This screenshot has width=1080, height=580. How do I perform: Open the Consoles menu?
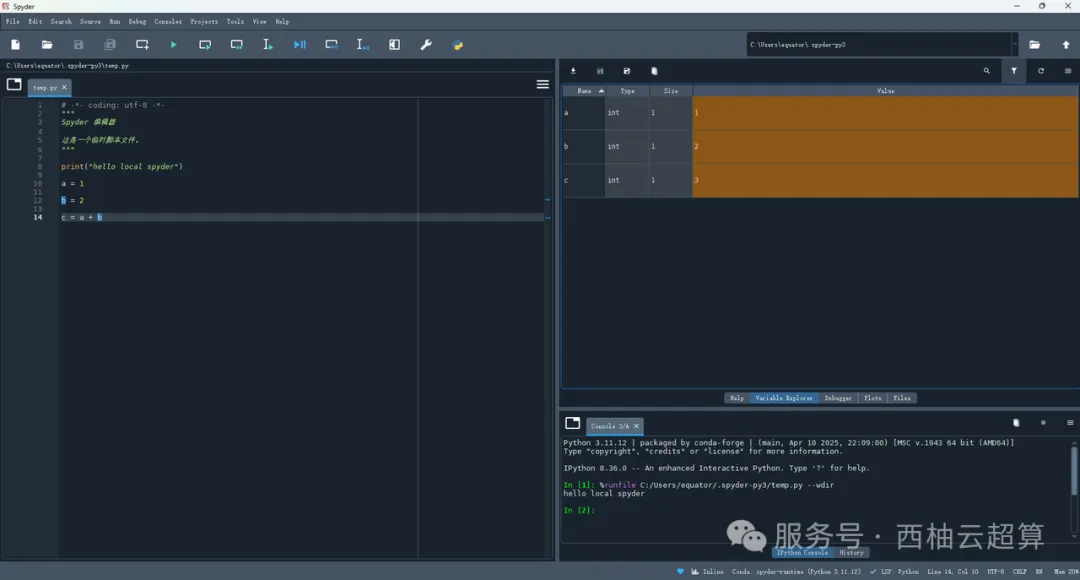168,21
